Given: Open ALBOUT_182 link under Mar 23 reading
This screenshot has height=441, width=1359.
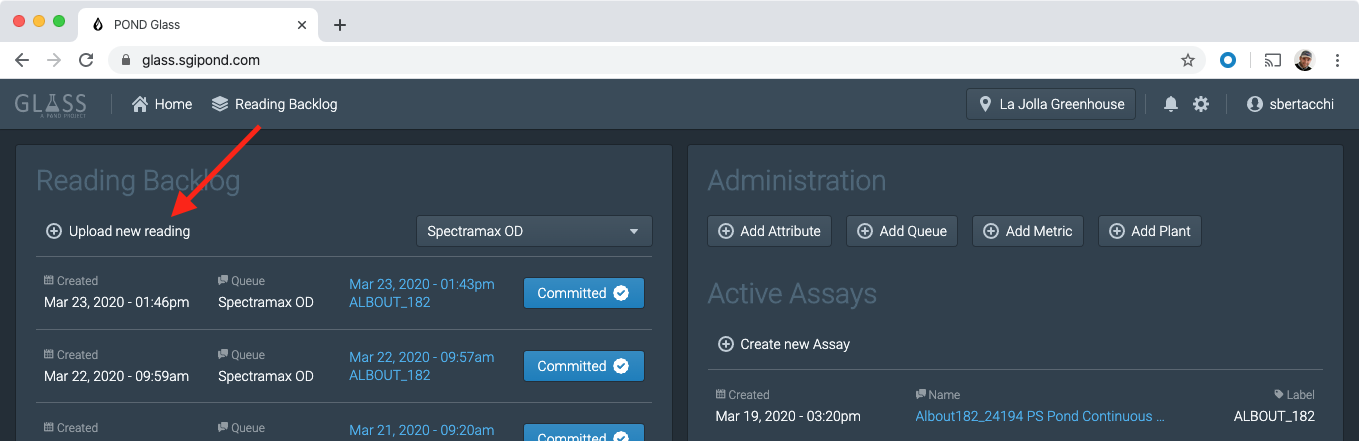Looking at the screenshot, I should tap(390, 302).
